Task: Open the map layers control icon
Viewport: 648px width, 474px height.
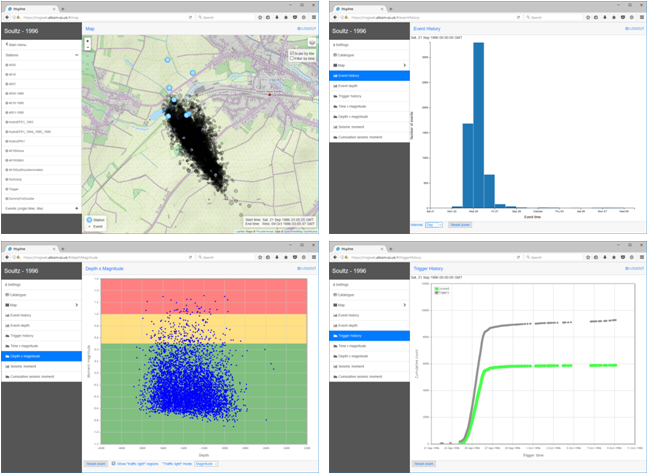Action: pyautogui.click(x=312, y=42)
